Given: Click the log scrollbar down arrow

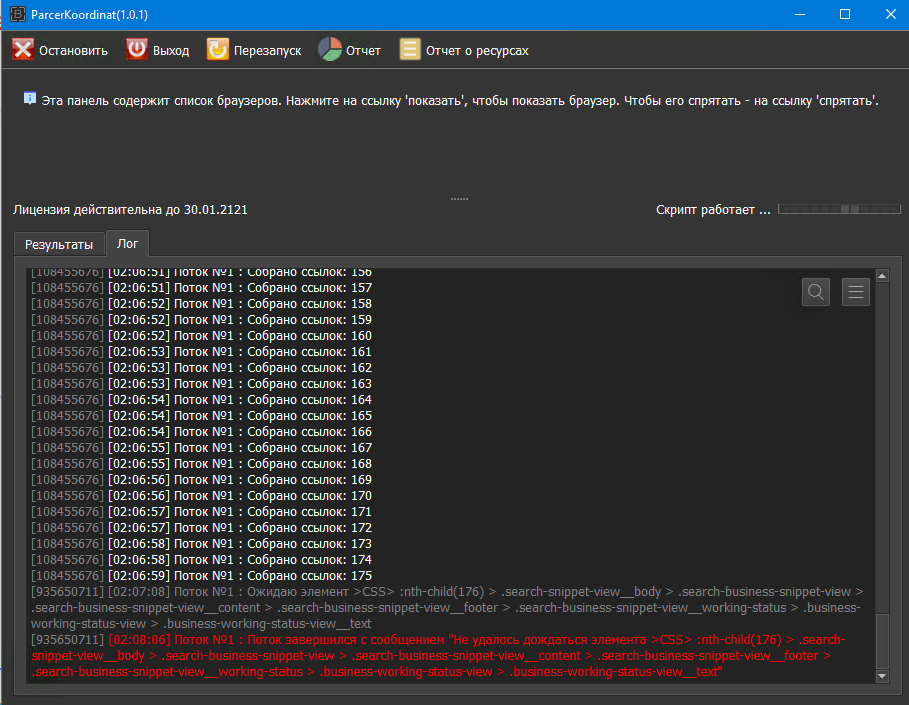Looking at the screenshot, I should coord(882,677).
